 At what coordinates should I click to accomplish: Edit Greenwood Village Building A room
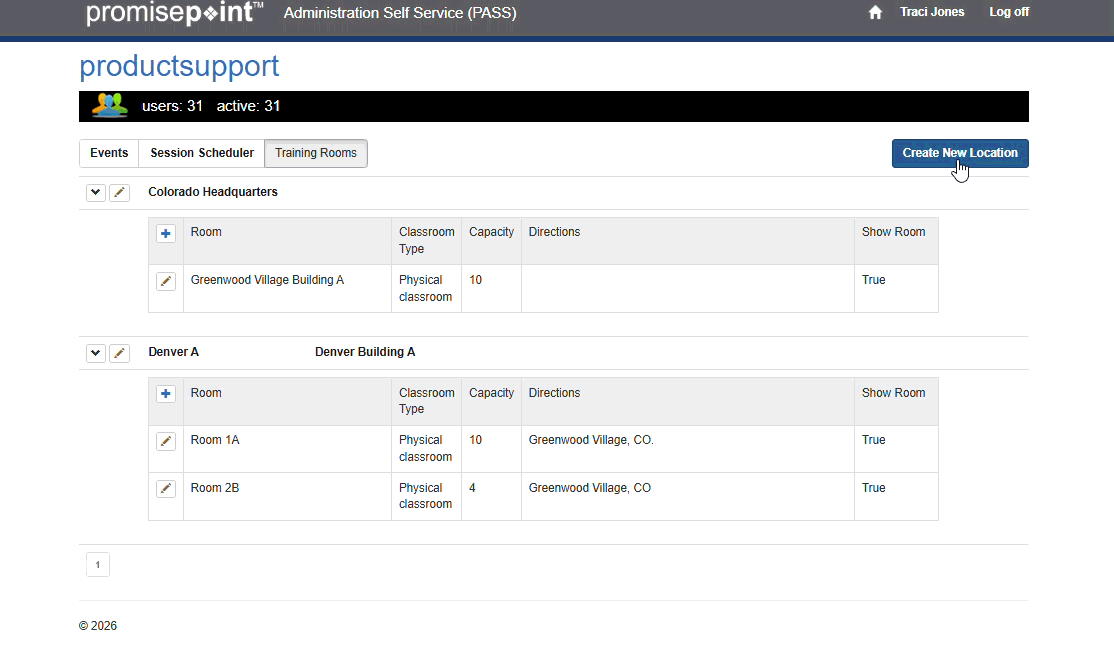(x=166, y=281)
